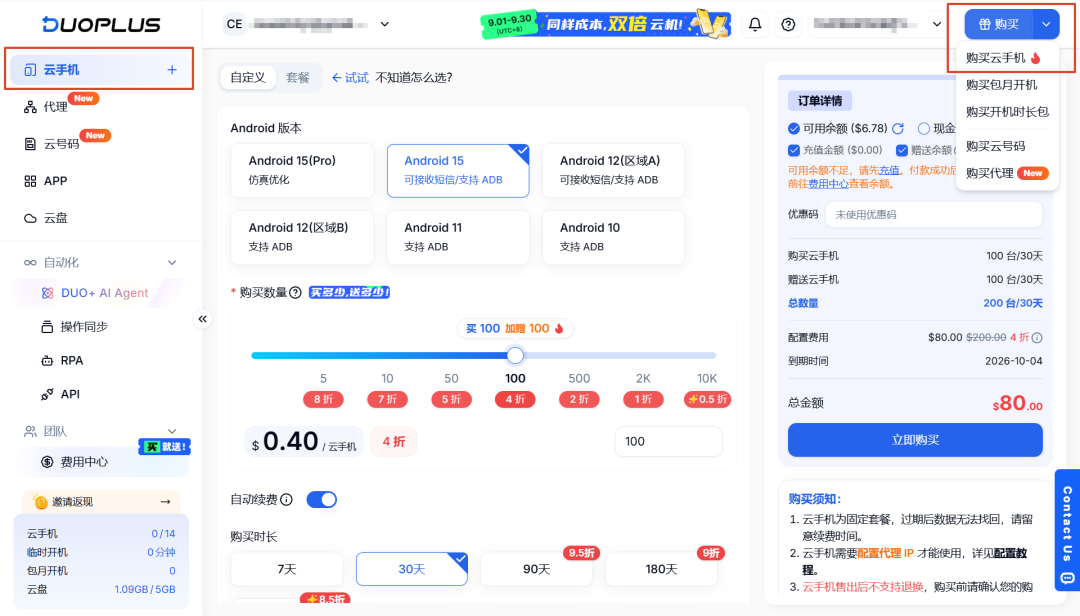Open the CE team selector dropdown
The height and width of the screenshot is (616, 1080).
pos(384,24)
